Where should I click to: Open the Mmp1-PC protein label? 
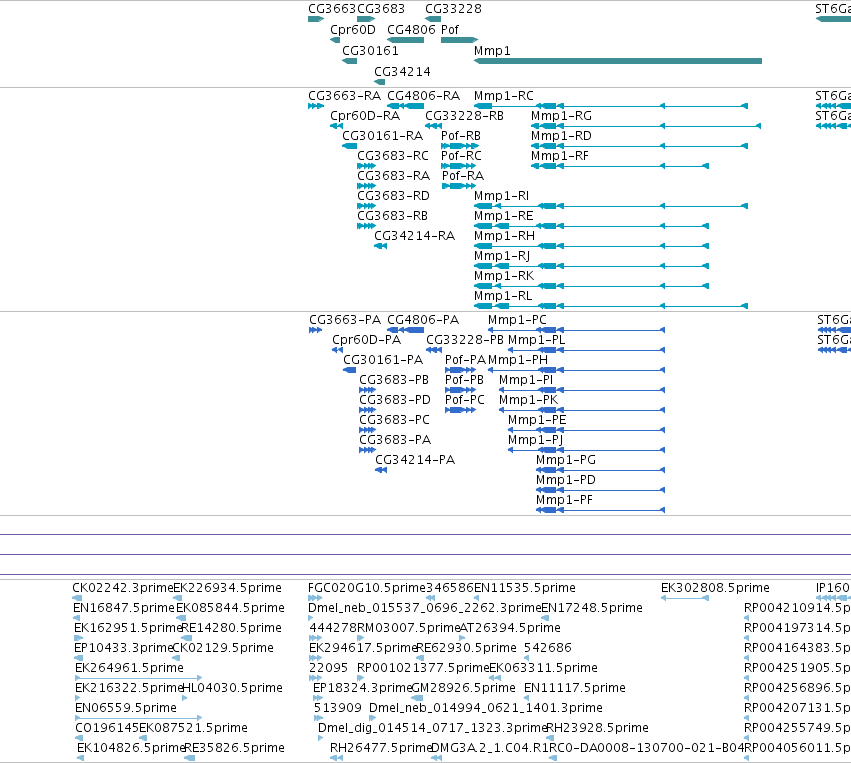coord(517,320)
